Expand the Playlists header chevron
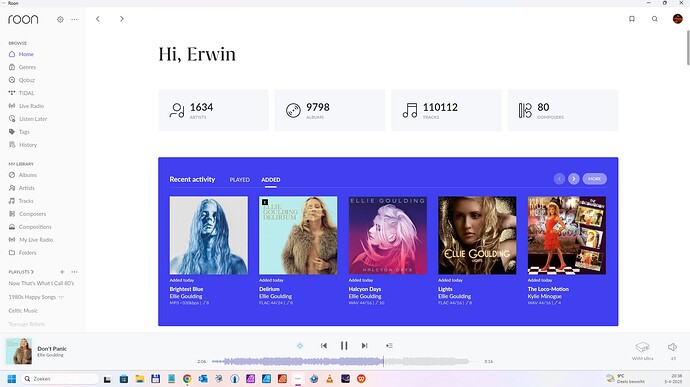 click(x=32, y=272)
